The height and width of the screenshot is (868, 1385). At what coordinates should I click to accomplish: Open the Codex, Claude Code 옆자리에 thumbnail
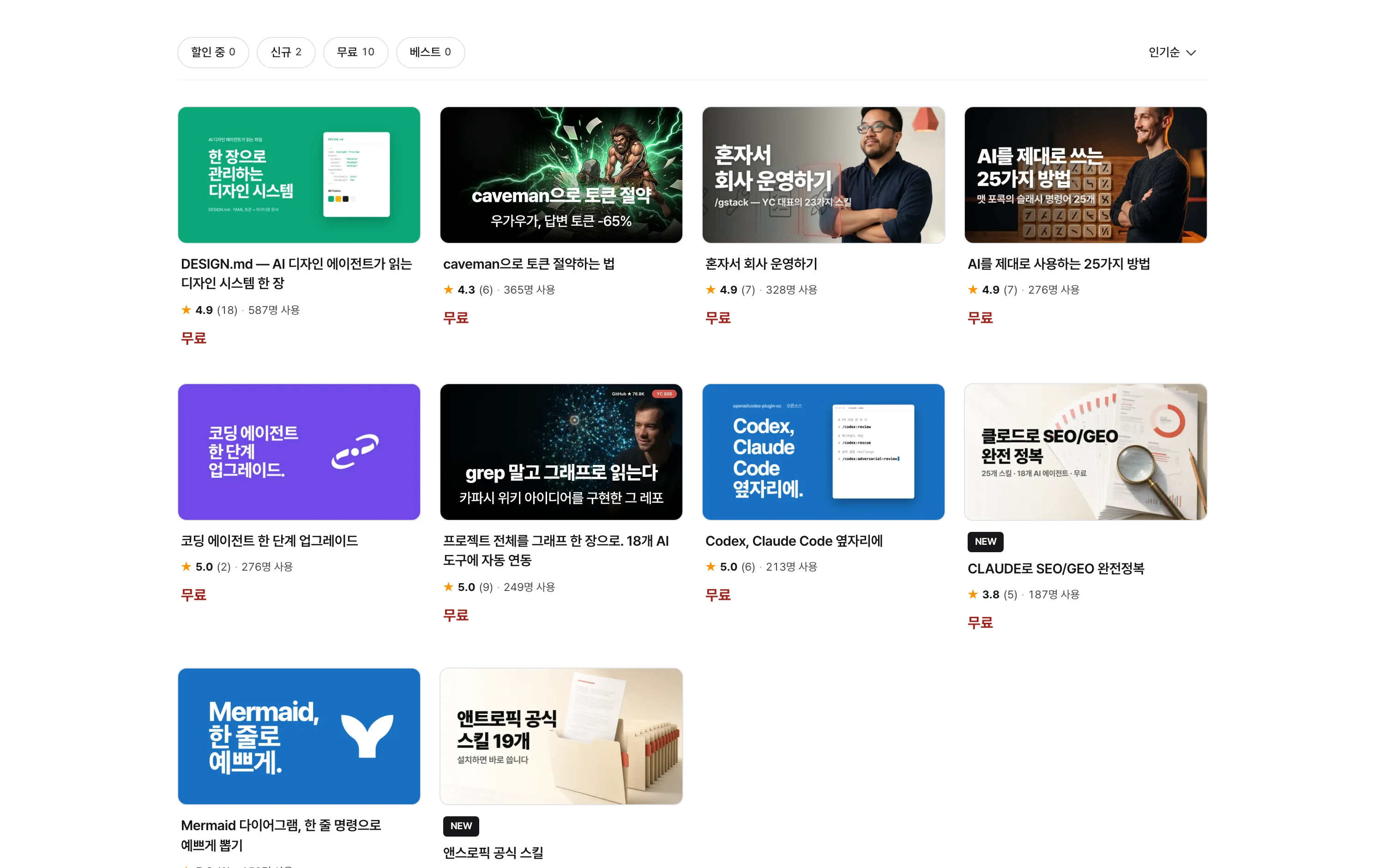[823, 452]
